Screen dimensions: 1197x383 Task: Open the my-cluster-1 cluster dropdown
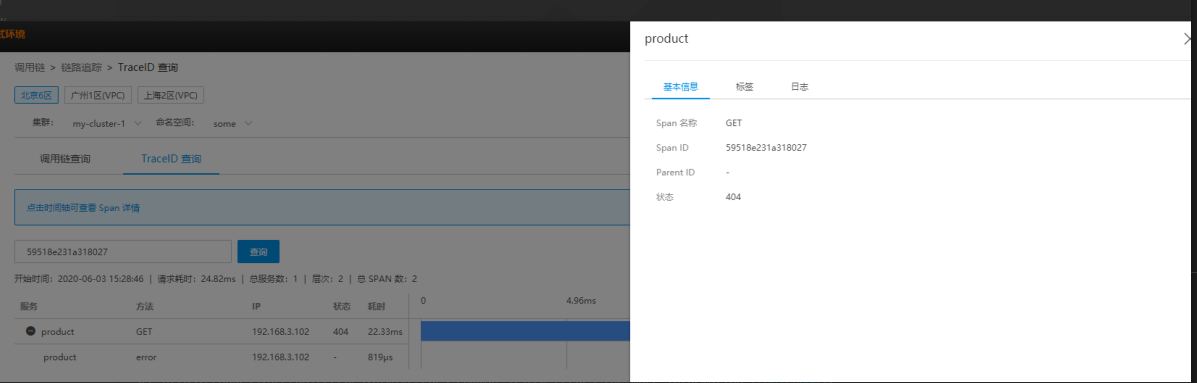(x=107, y=123)
